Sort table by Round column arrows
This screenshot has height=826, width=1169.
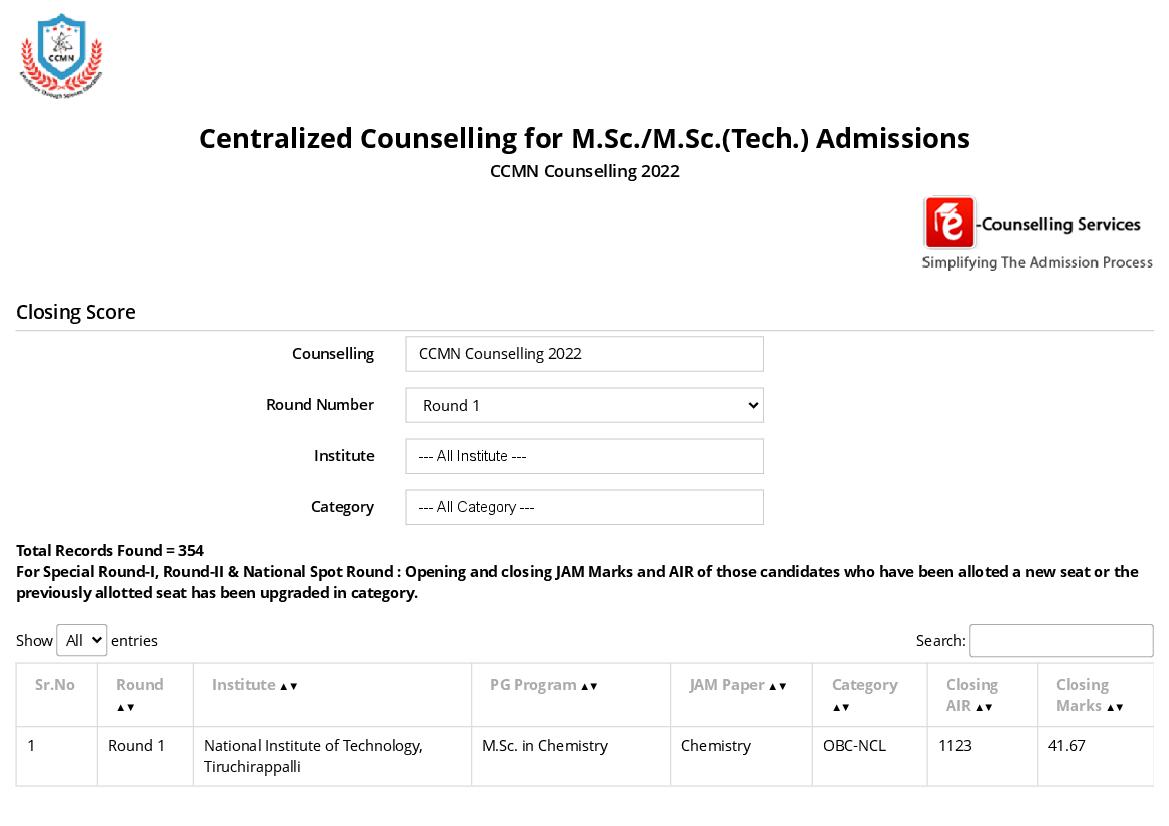click(126, 707)
